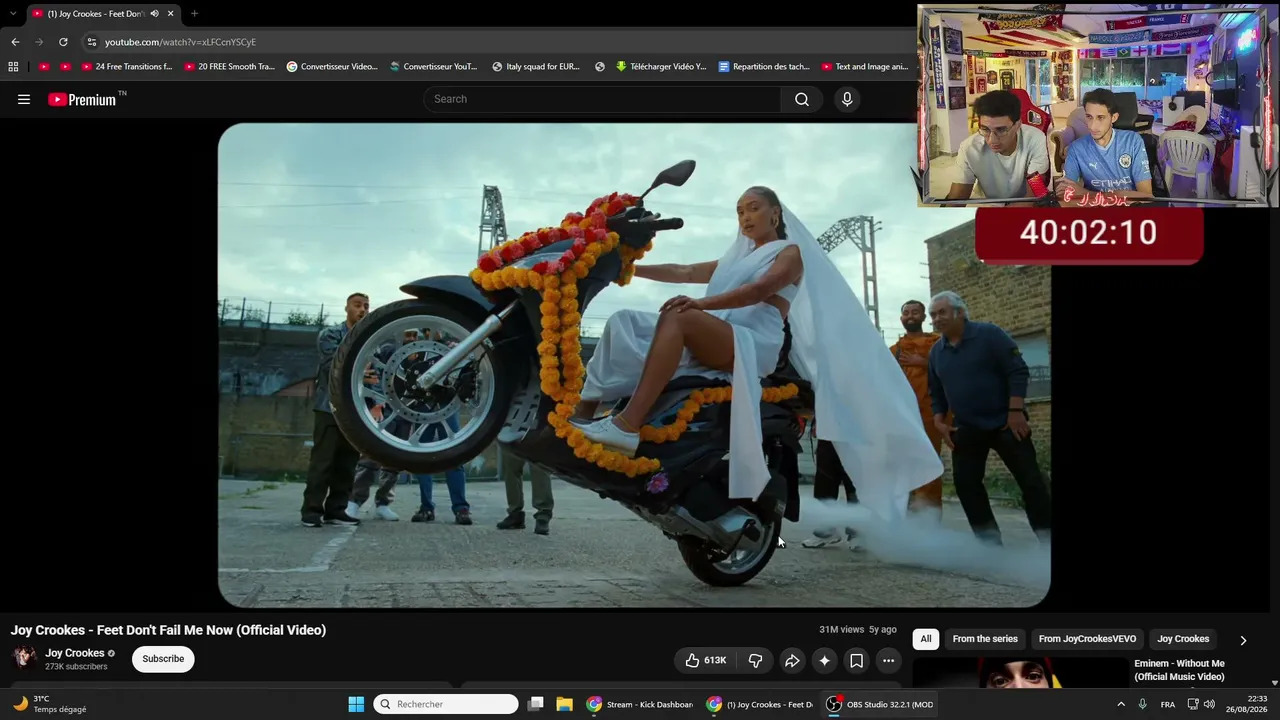Screen dimensions: 1280x720
Task: Select the All filter chip
Action: [926, 639]
